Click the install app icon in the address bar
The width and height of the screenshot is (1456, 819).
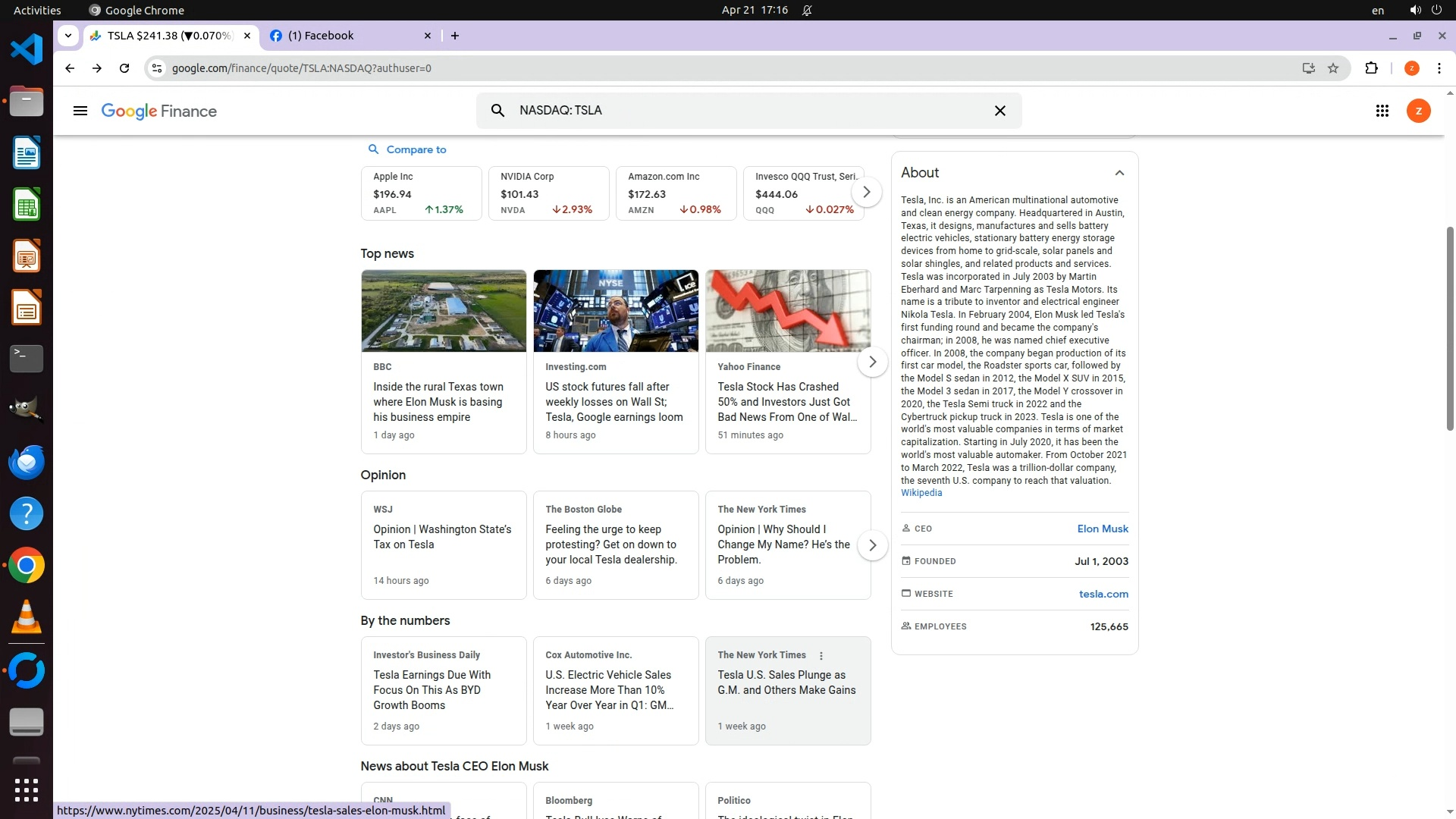point(1308,68)
